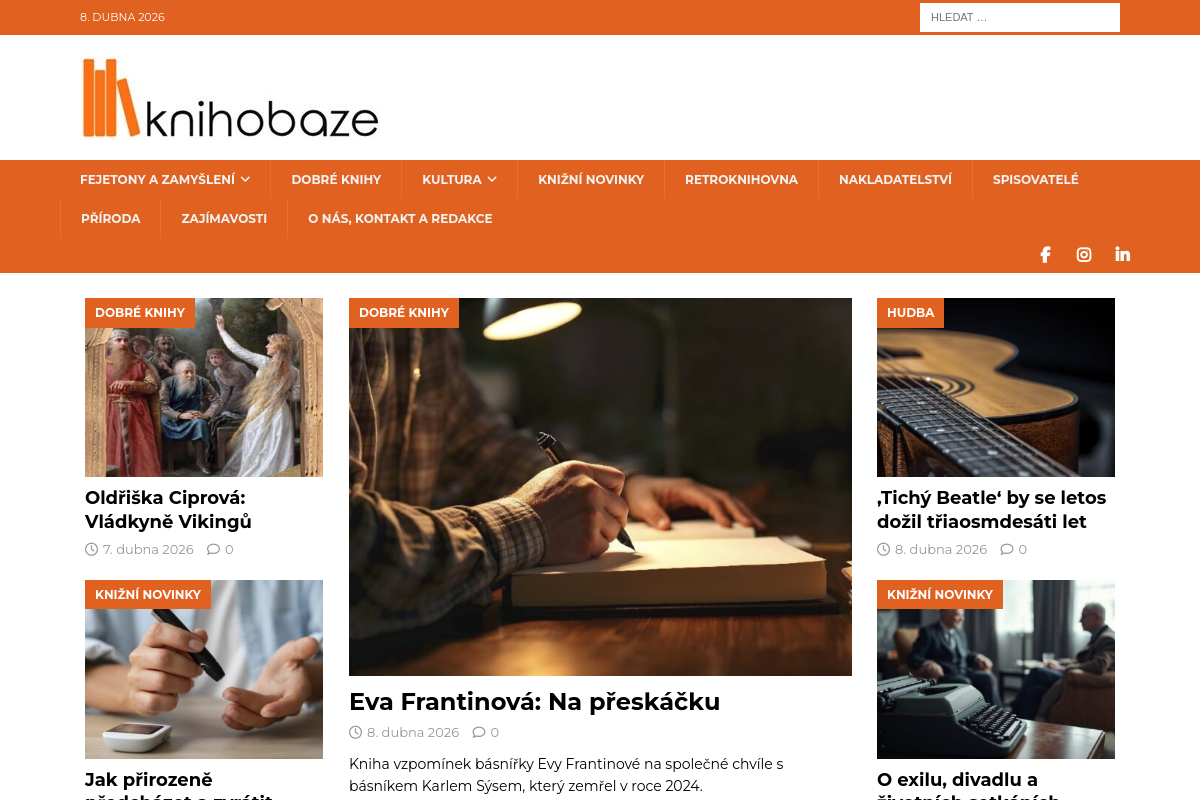Go to the Retroknihovna menu item

click(741, 180)
